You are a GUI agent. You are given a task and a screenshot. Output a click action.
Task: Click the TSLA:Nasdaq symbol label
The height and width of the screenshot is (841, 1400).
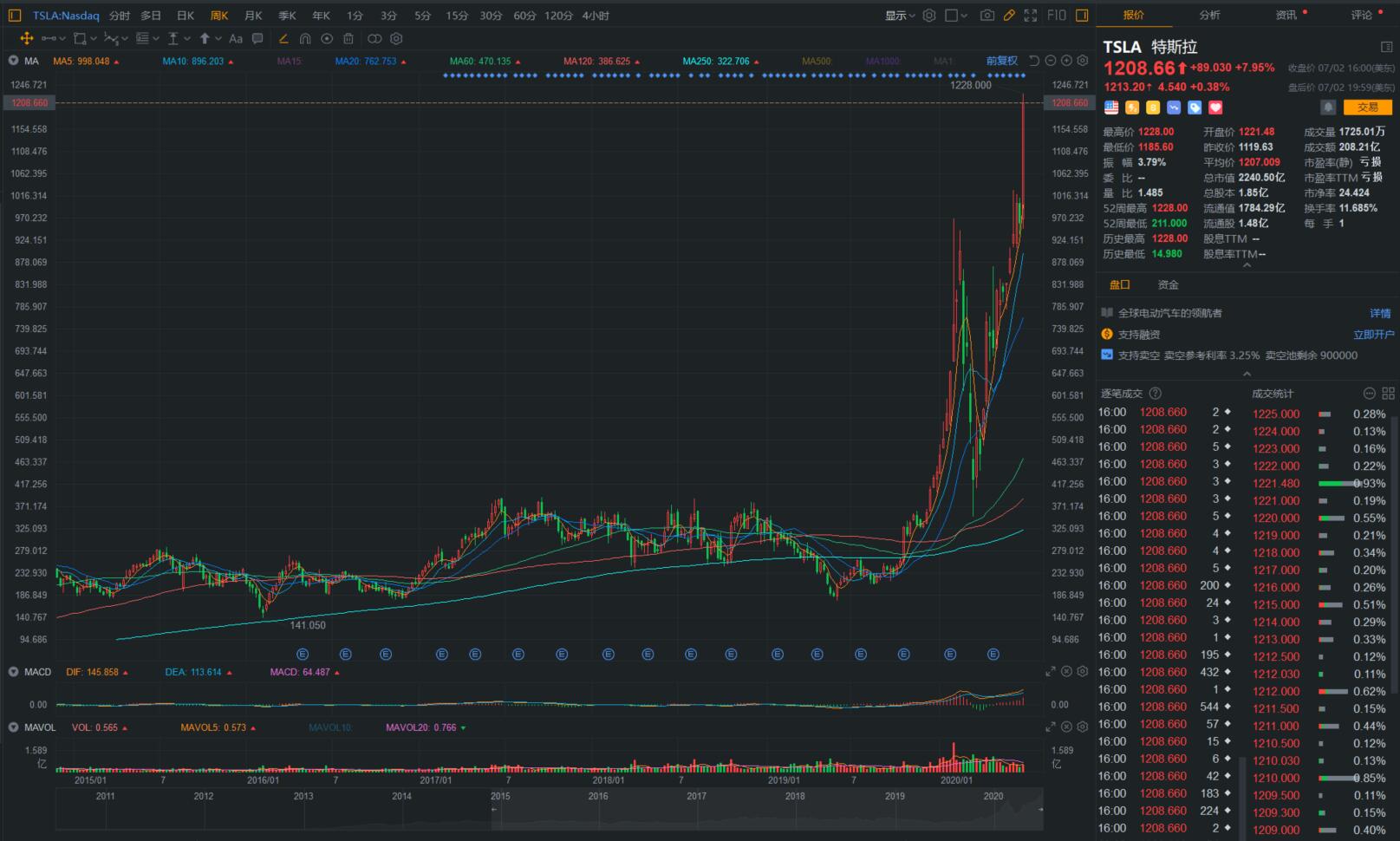tap(66, 16)
